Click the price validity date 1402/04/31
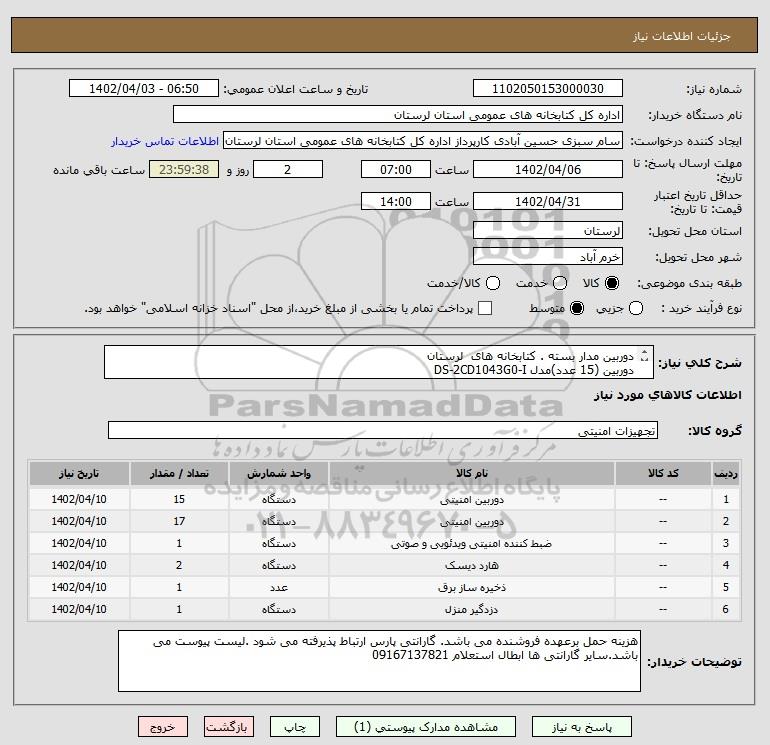 coord(548,201)
